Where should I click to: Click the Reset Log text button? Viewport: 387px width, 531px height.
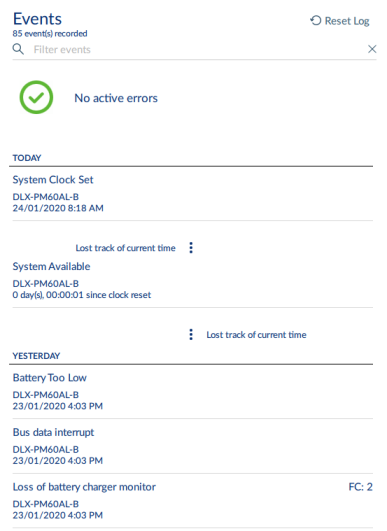[347, 21]
